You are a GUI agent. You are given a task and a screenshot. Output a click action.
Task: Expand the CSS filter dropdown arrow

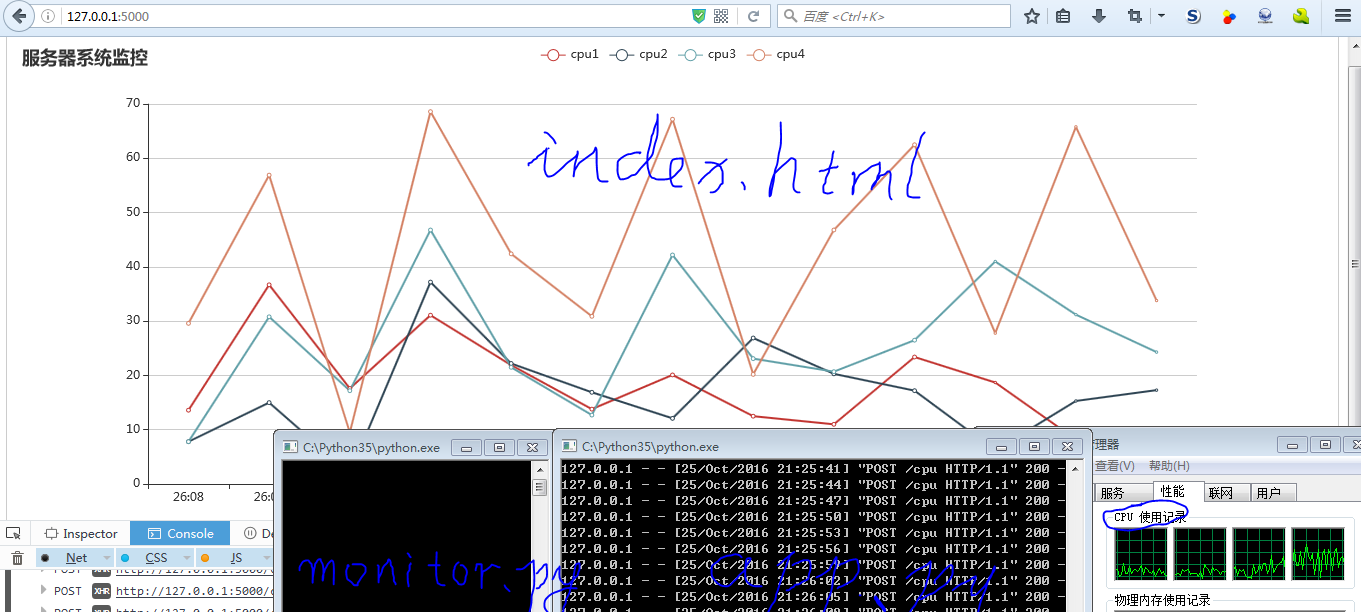(x=187, y=558)
